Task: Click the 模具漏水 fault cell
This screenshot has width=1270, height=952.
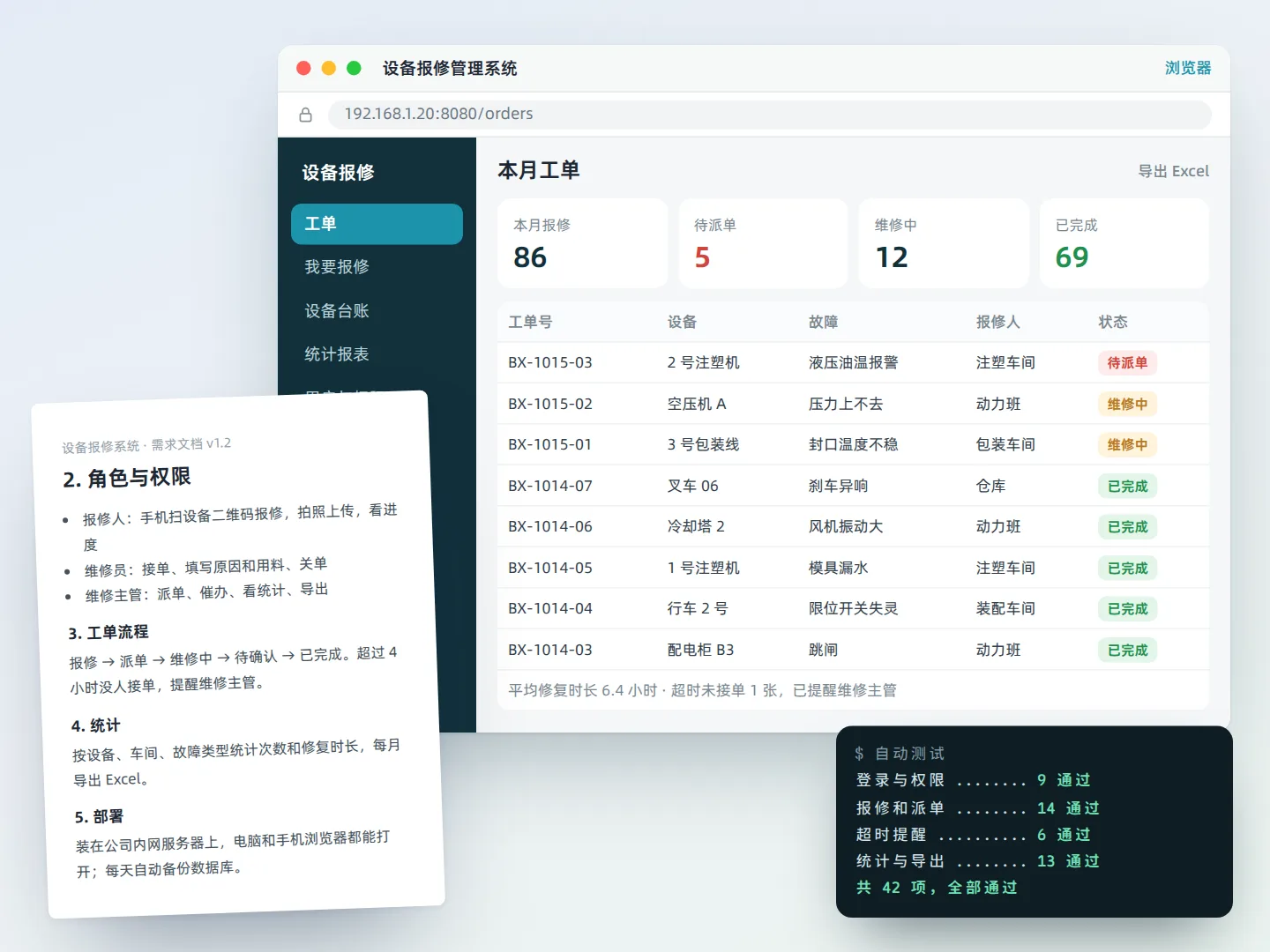Action: point(838,568)
